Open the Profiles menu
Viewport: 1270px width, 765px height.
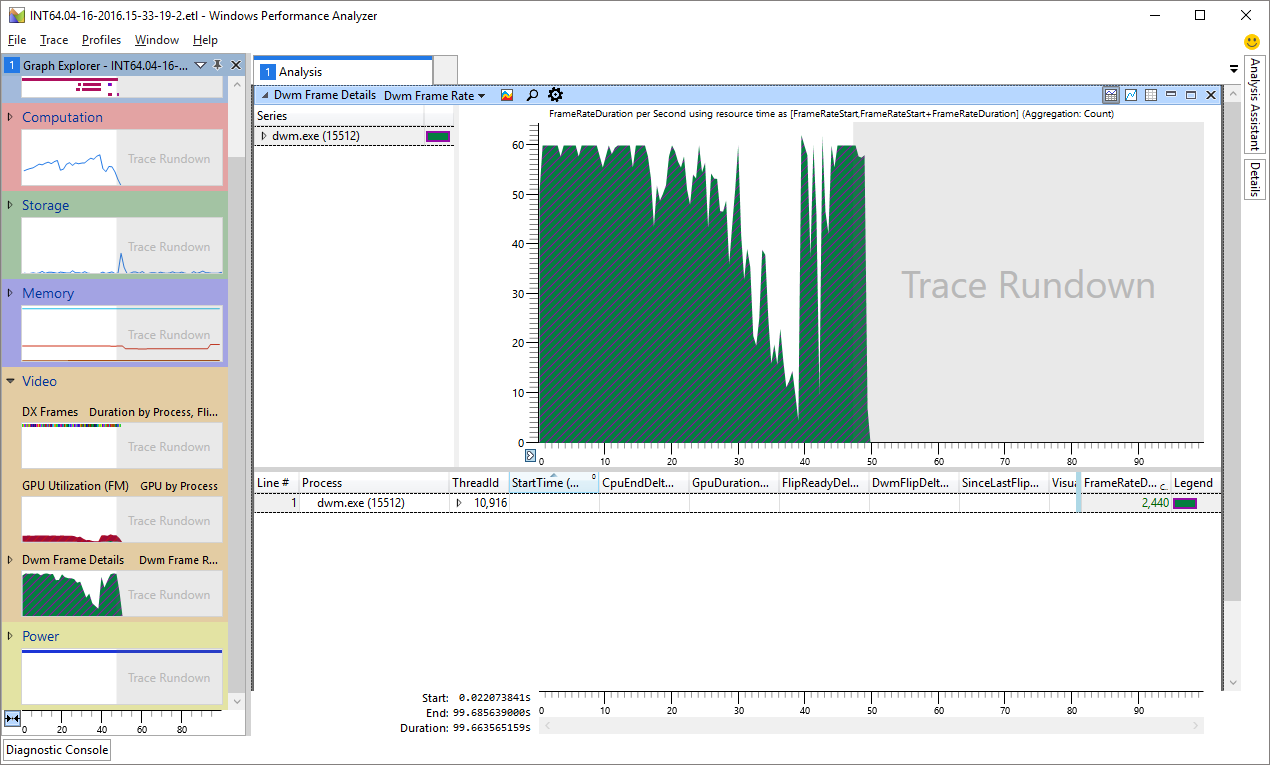click(x=101, y=40)
